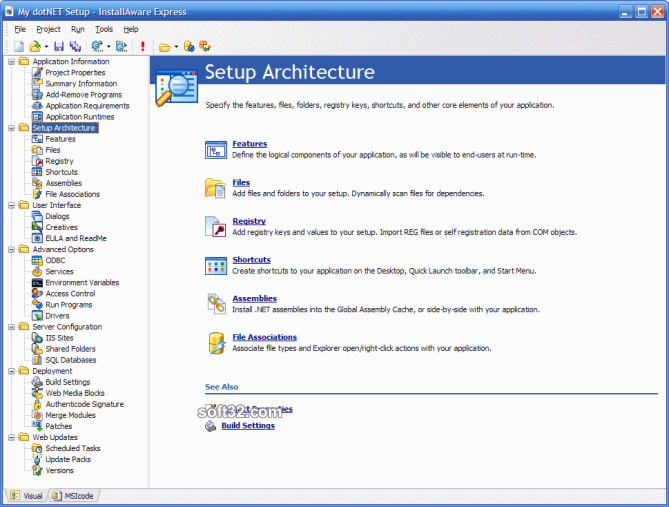669x507 pixels.
Task: Follow the Registry link
Action: tap(249, 221)
